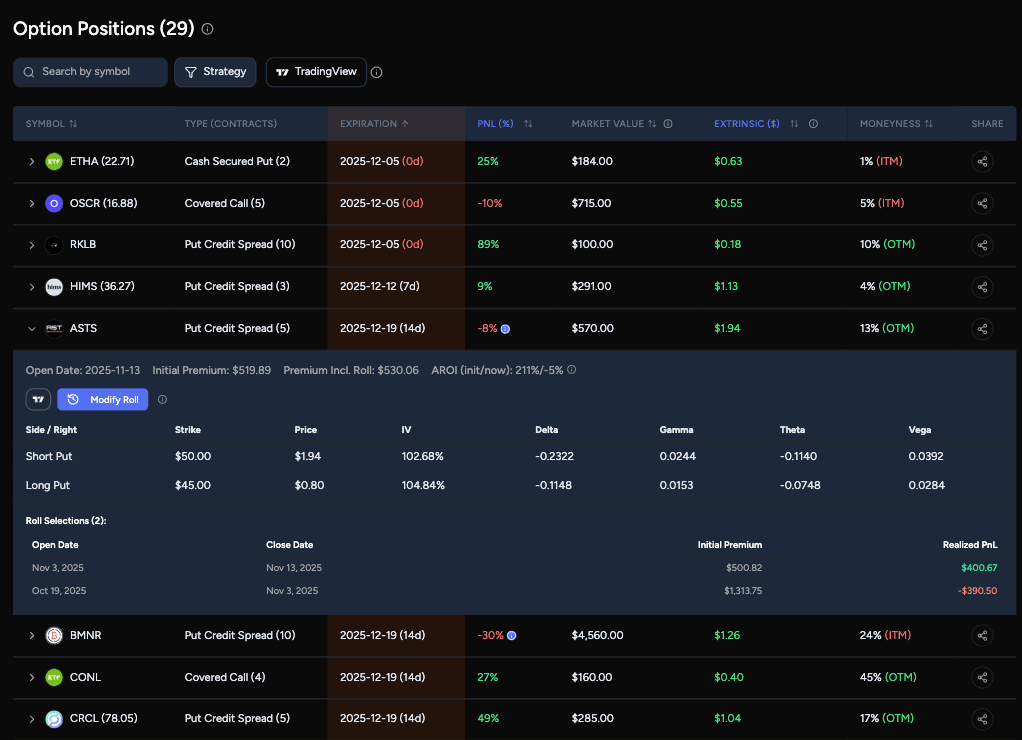This screenshot has height=740, width=1022.
Task: Open the TradingView chart for ASTS
Action: (38, 399)
